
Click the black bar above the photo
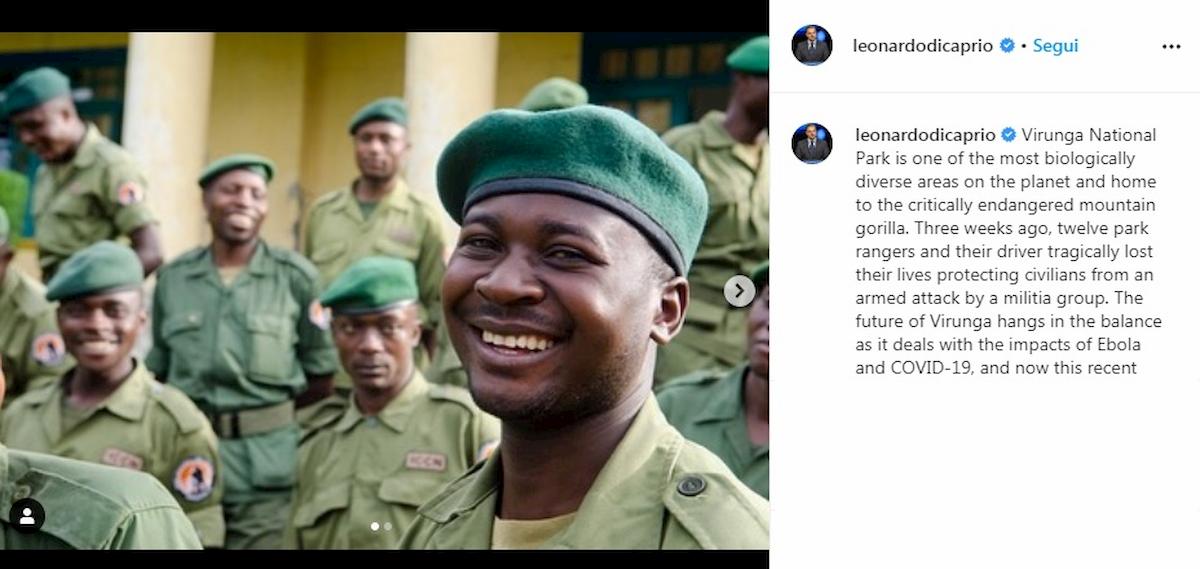(384, 16)
